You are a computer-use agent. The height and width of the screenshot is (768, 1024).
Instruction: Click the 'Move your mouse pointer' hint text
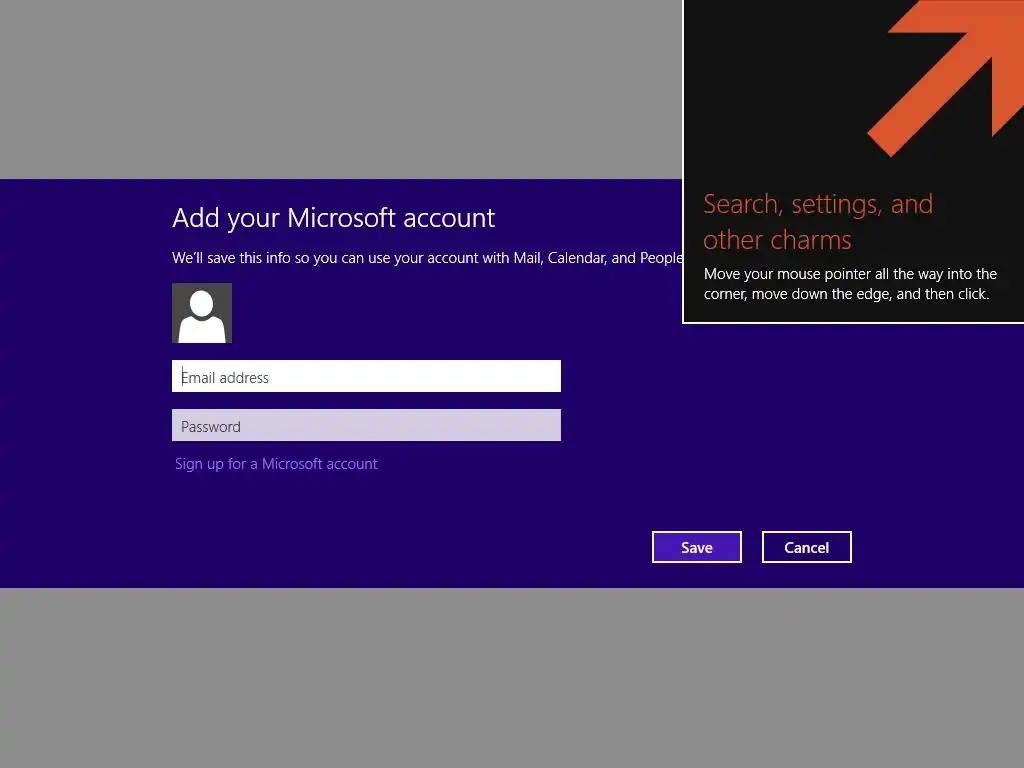click(850, 284)
